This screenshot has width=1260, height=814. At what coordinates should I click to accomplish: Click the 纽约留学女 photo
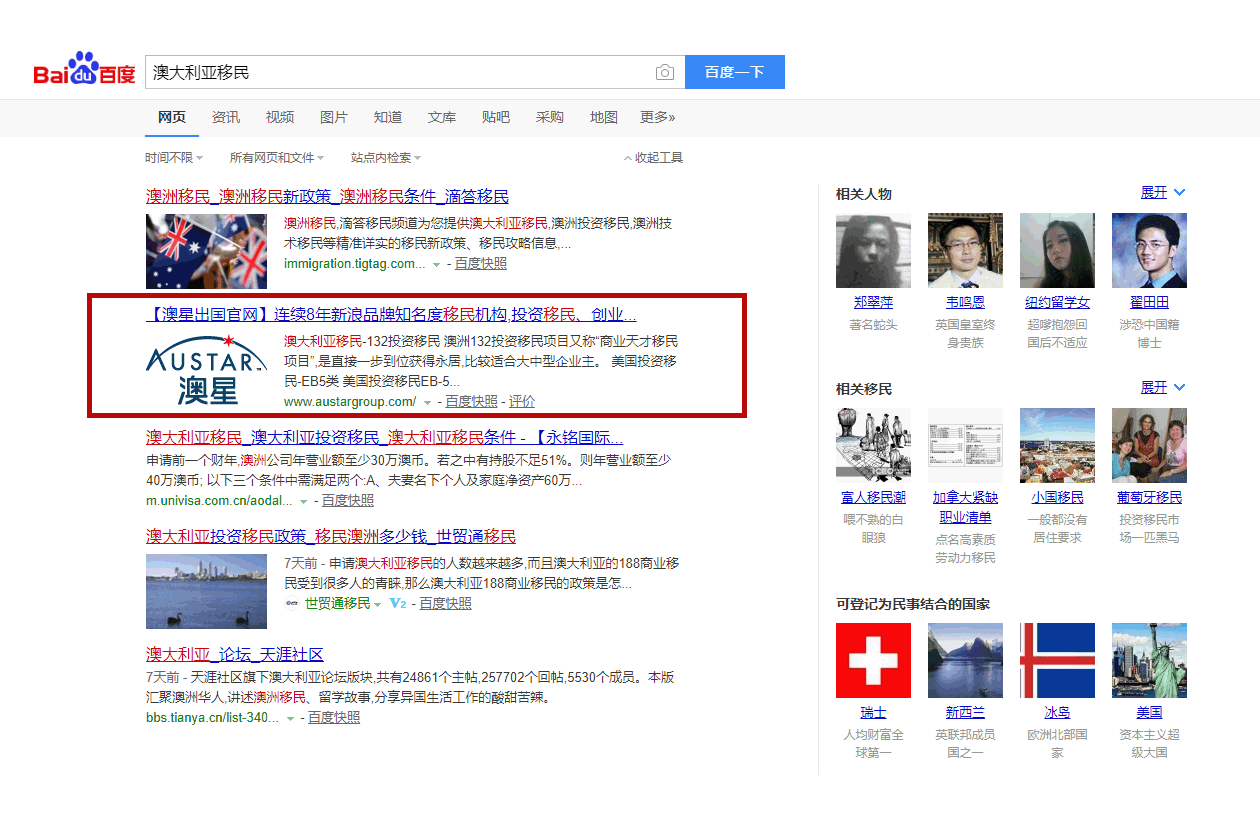point(1057,250)
